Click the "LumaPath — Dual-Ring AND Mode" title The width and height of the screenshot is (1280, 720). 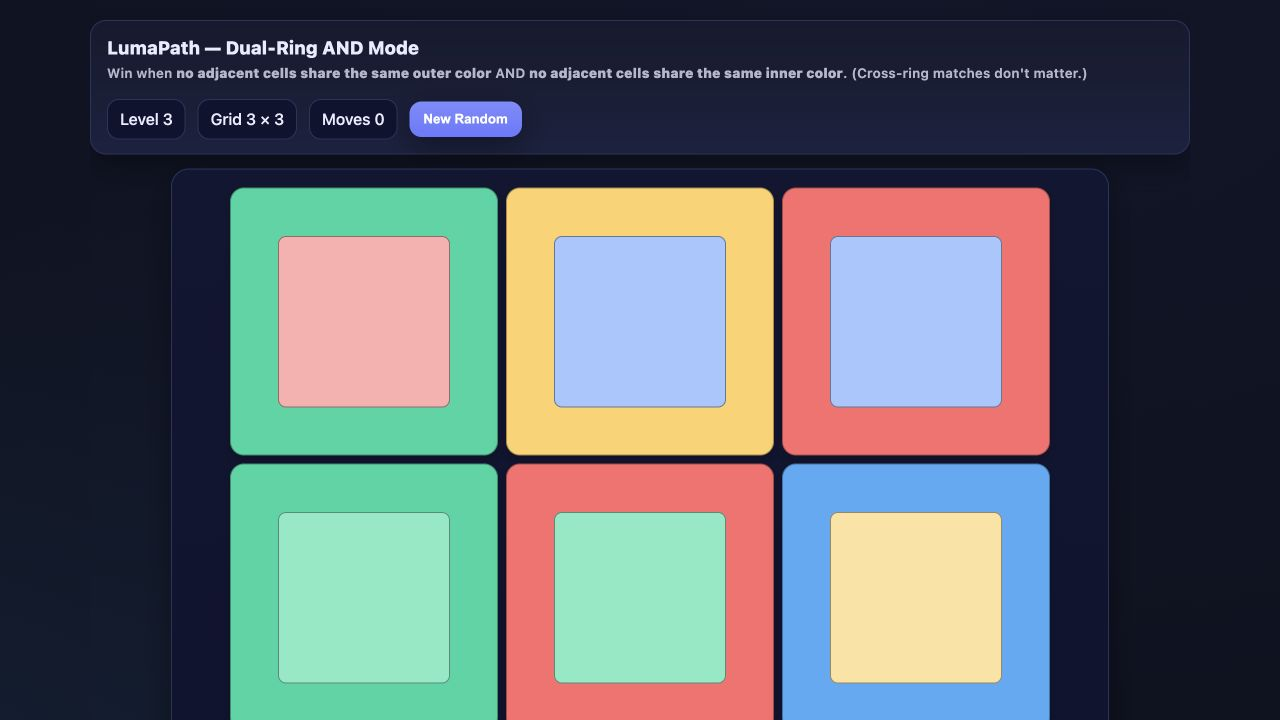tap(263, 48)
